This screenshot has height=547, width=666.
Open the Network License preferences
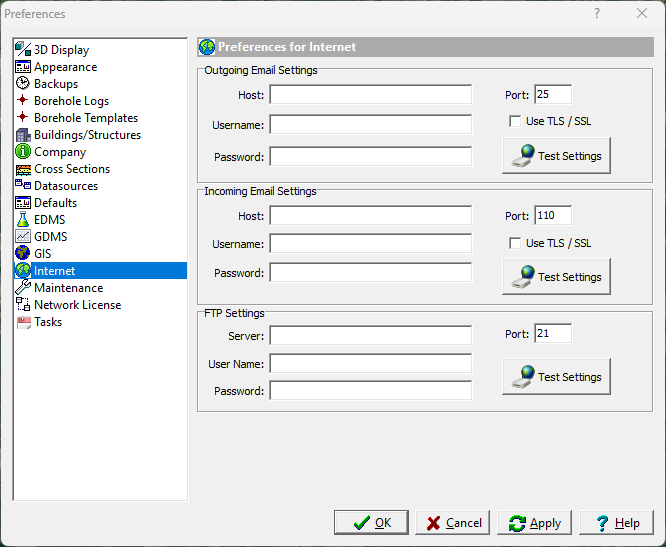tap(77, 305)
